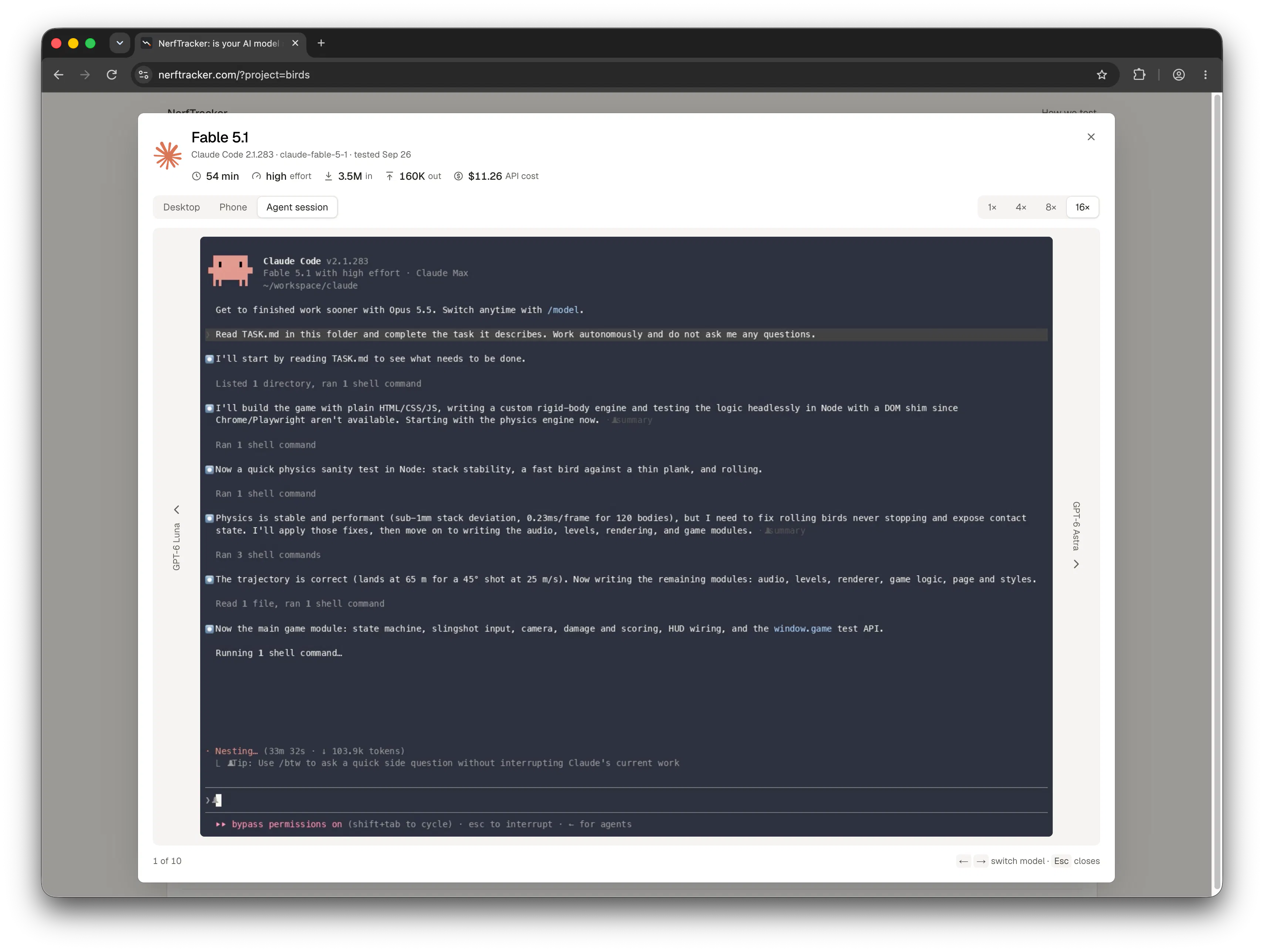Close the NerfTracker browser tab
The width and height of the screenshot is (1264, 952).
pyautogui.click(x=295, y=43)
